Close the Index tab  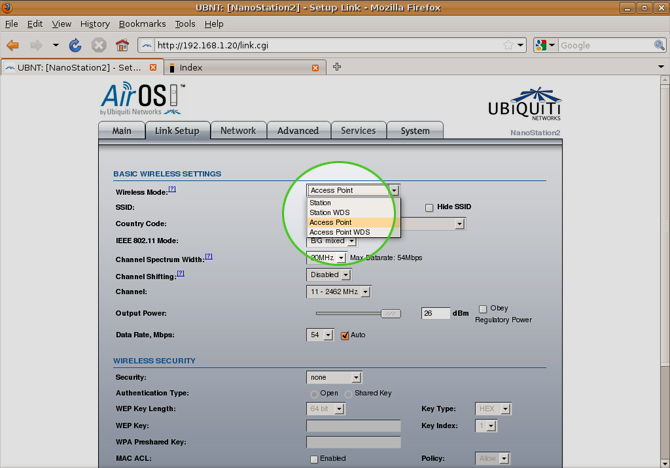(315, 68)
